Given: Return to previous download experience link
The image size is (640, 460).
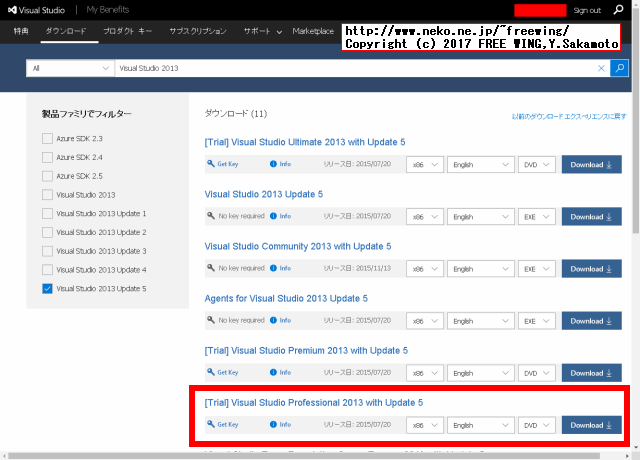Looking at the screenshot, I should [x=569, y=116].
